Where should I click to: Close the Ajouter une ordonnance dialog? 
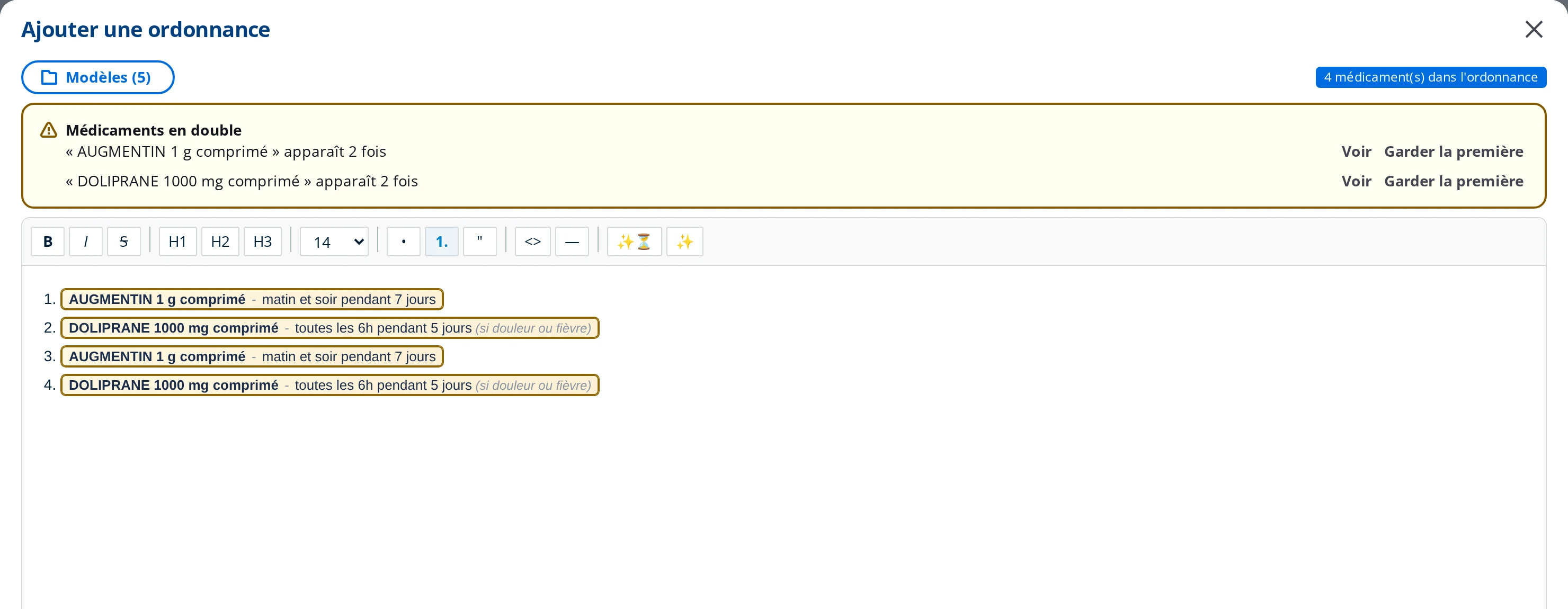(1534, 29)
